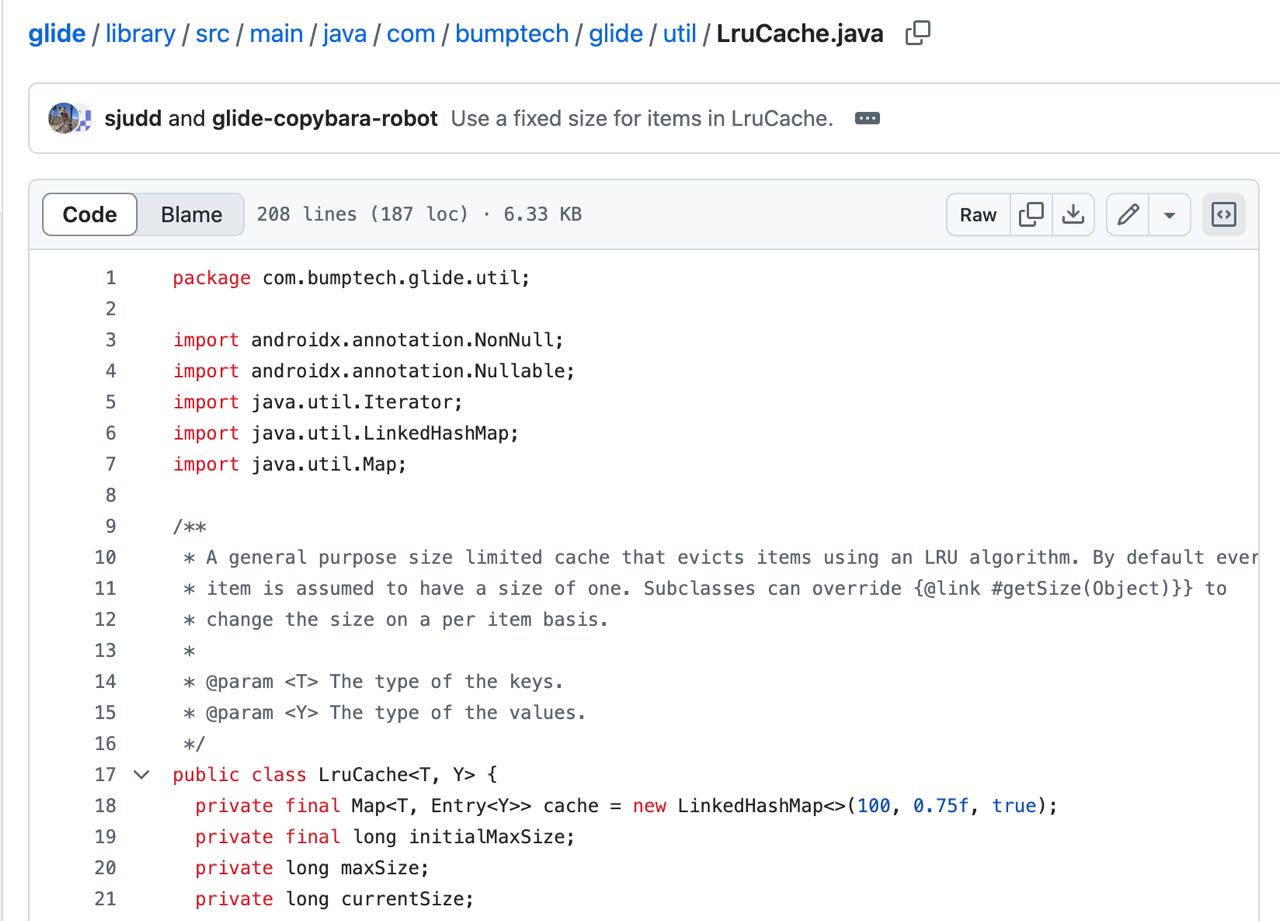Visit sjudd's profile link
This screenshot has height=921, width=1280.
pos(133,118)
